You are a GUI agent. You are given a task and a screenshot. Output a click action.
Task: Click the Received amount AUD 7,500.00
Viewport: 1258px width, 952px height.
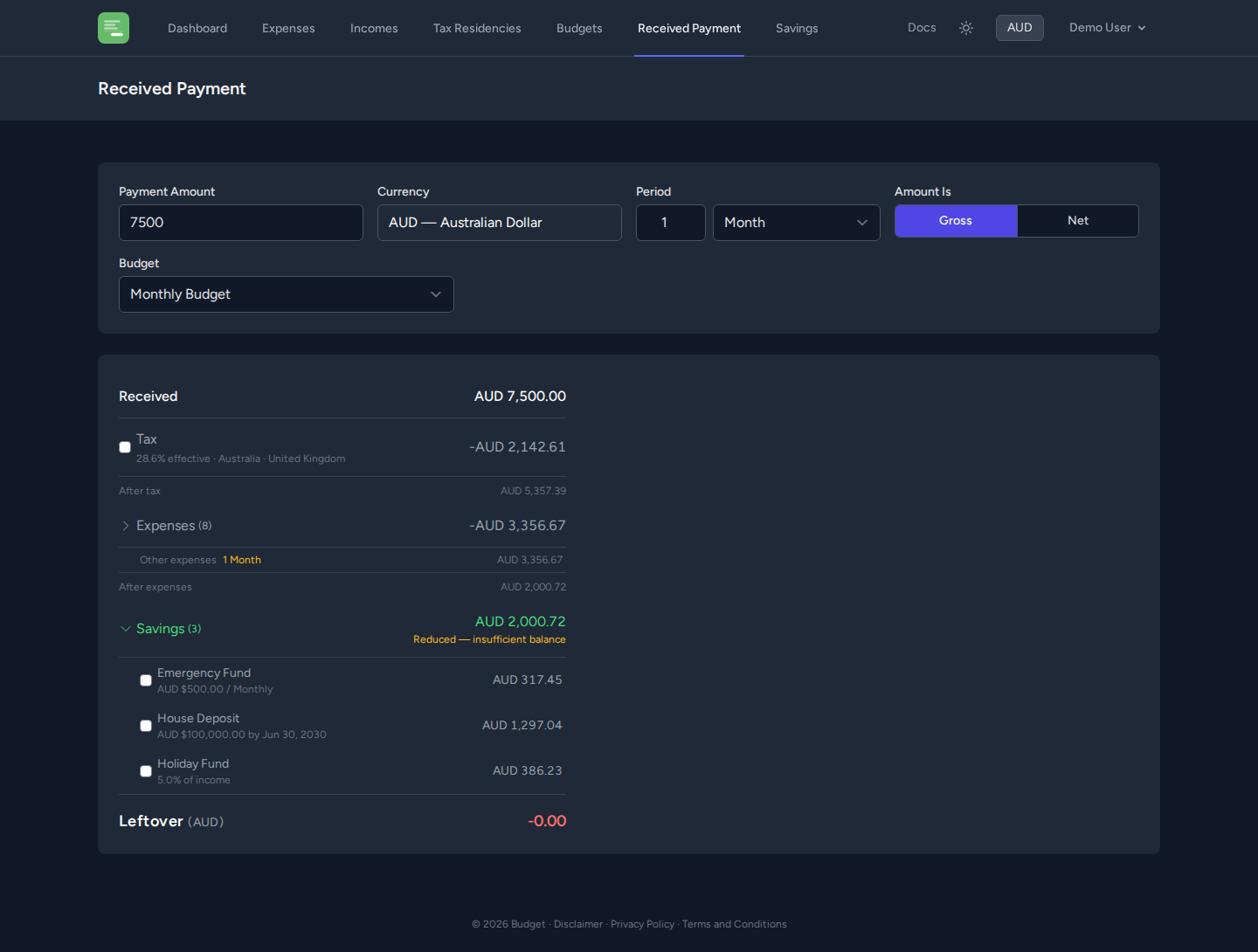pos(520,397)
